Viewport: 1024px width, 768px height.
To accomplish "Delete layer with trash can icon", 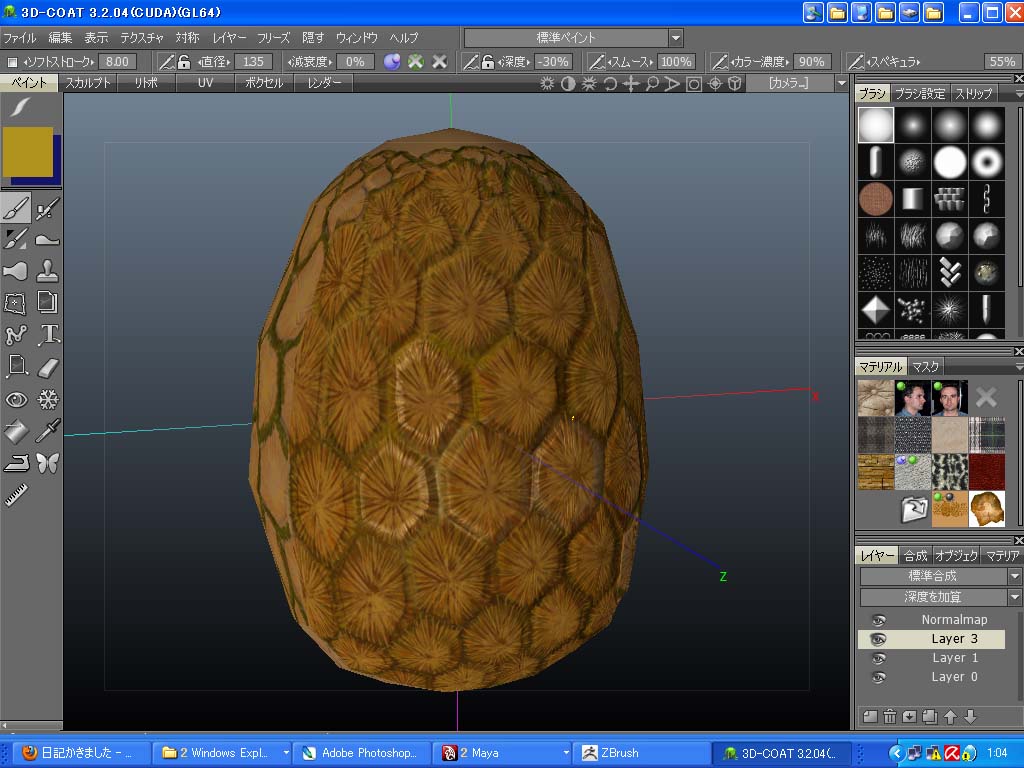I will click(x=889, y=716).
